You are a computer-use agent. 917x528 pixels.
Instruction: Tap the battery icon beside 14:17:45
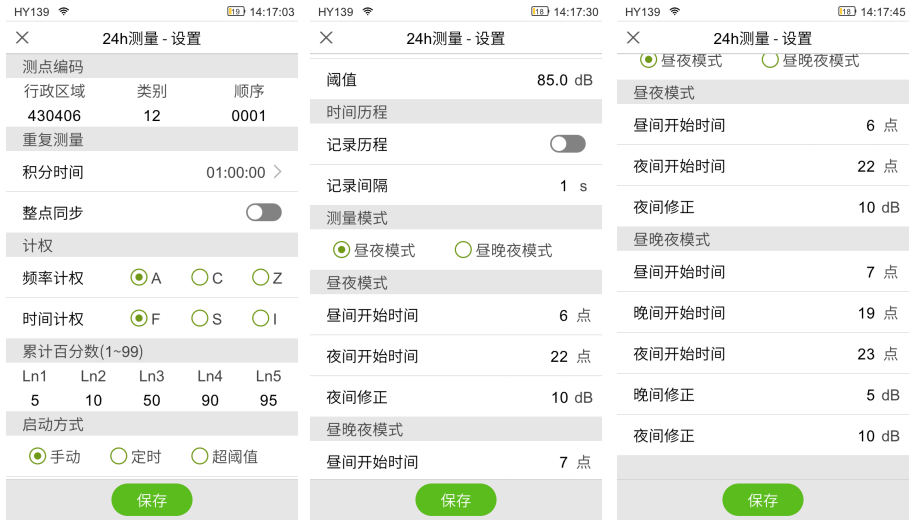click(846, 12)
